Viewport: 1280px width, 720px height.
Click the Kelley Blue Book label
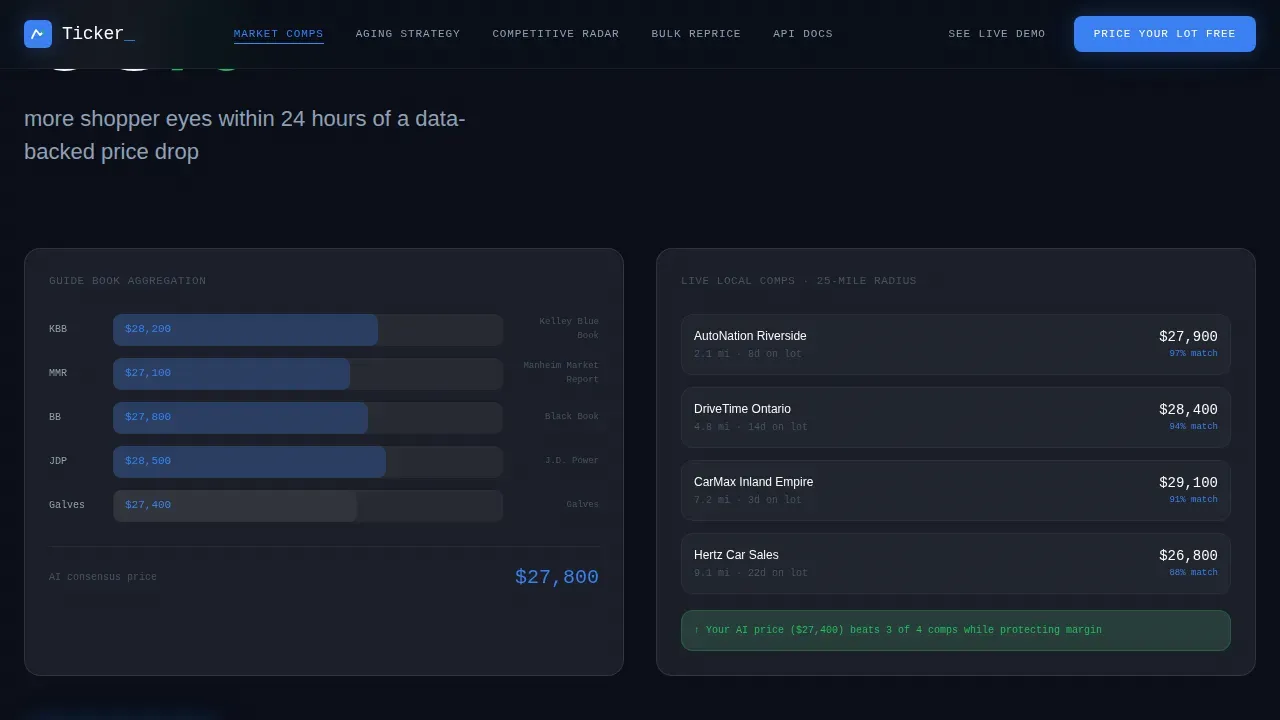569,328
